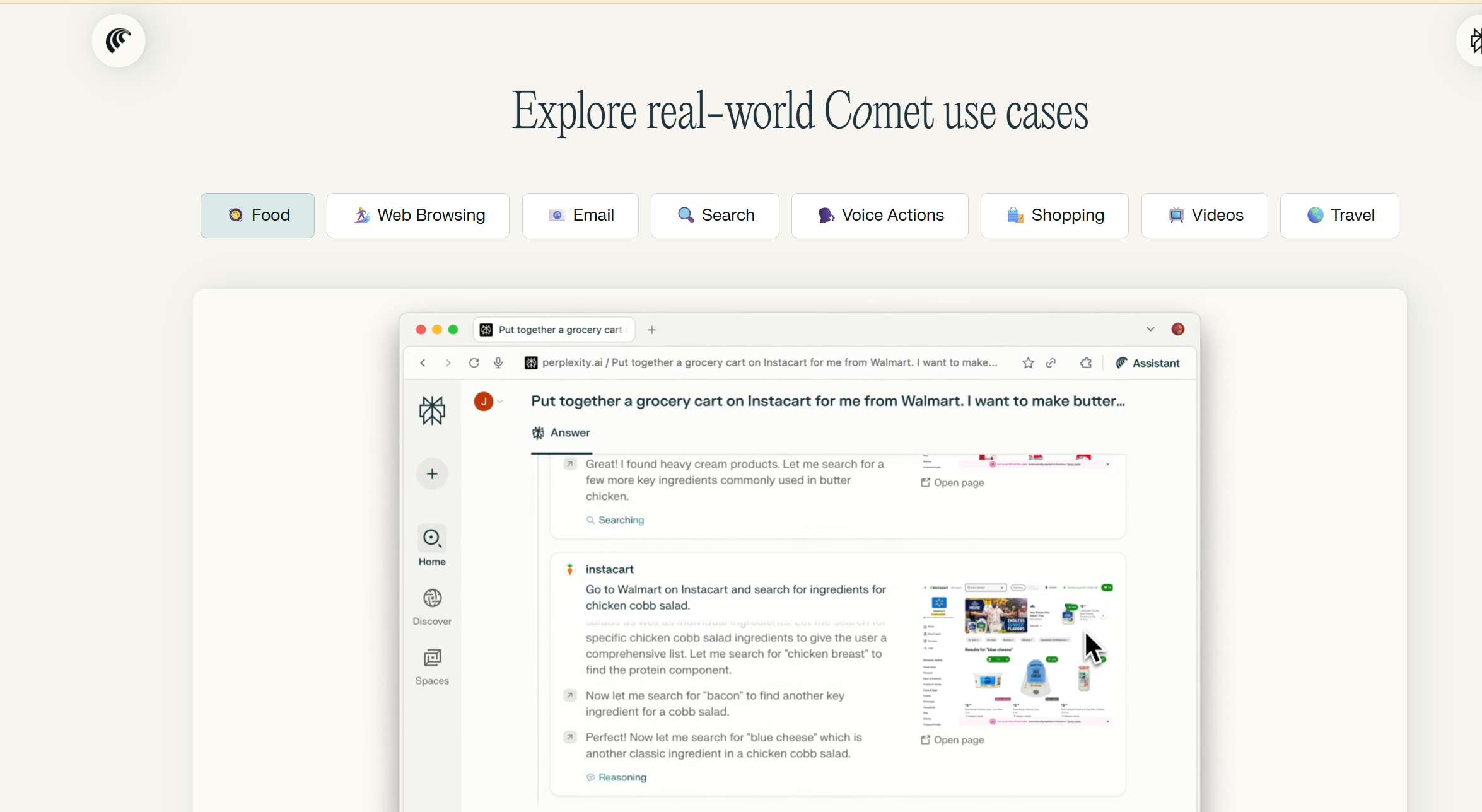Click the Comet logo at top left
The image size is (1482, 812).
pyautogui.click(x=119, y=41)
